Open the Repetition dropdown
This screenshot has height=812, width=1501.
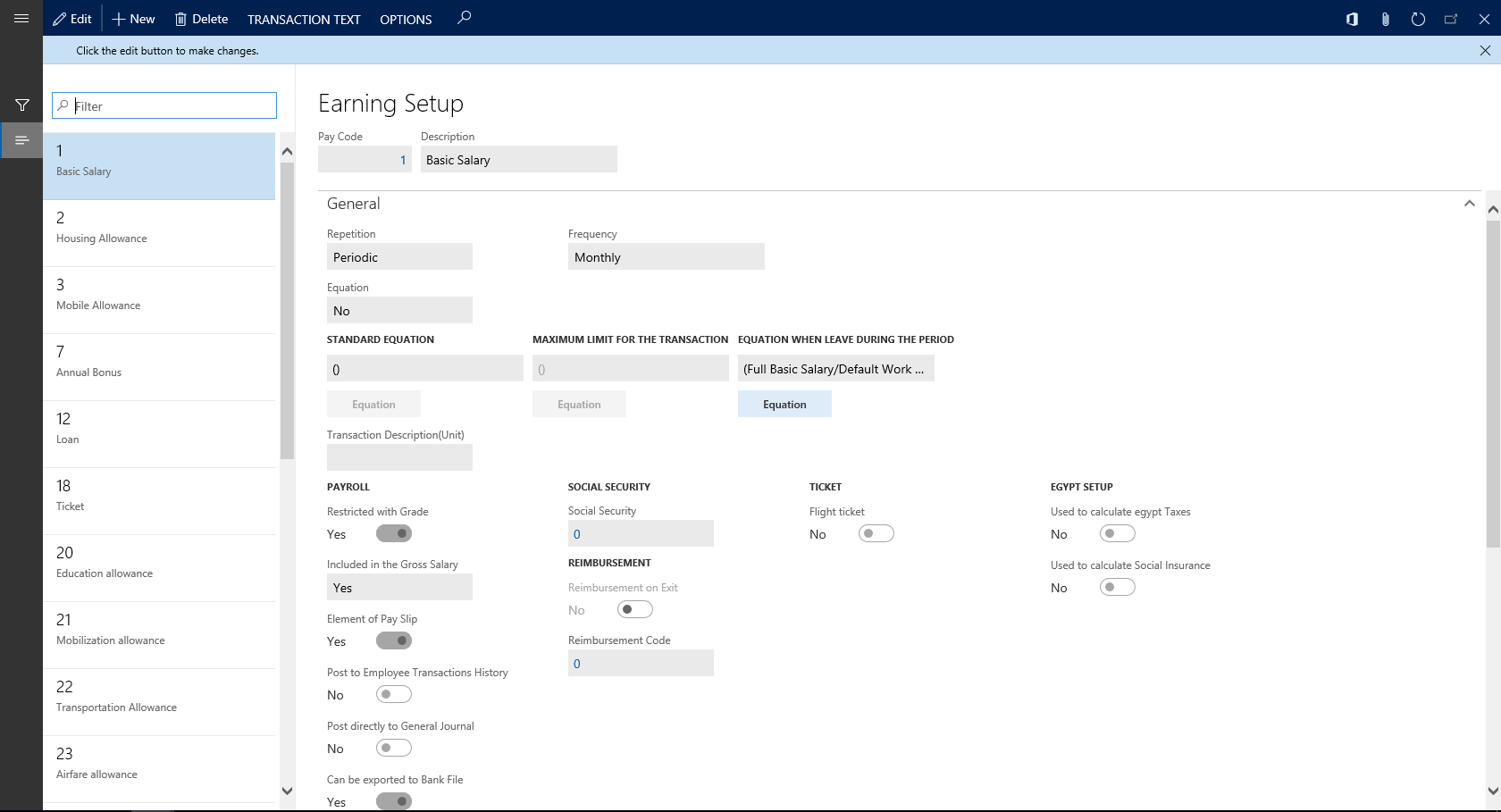(399, 257)
